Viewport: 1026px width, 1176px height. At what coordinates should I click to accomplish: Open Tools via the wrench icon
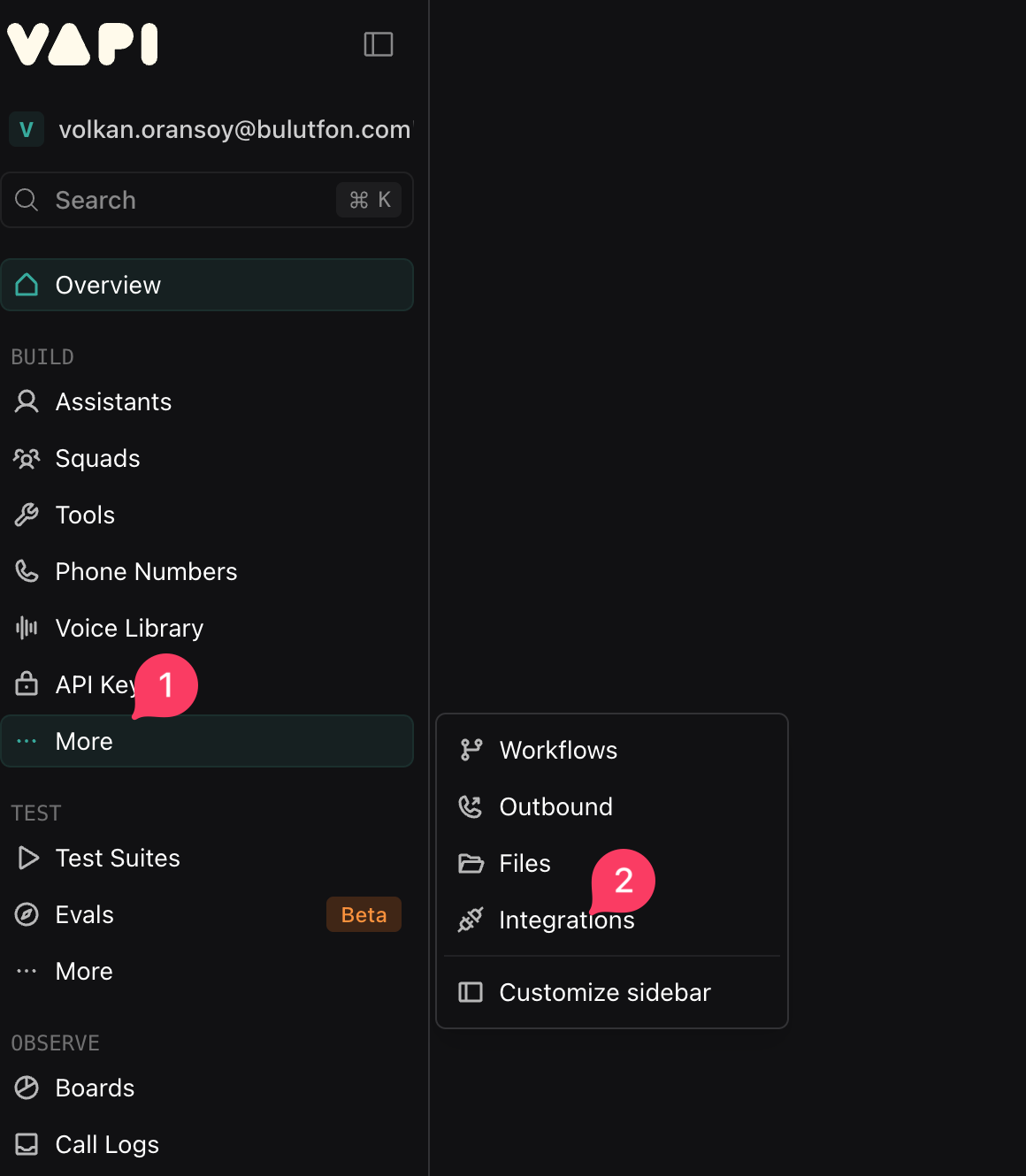point(27,515)
